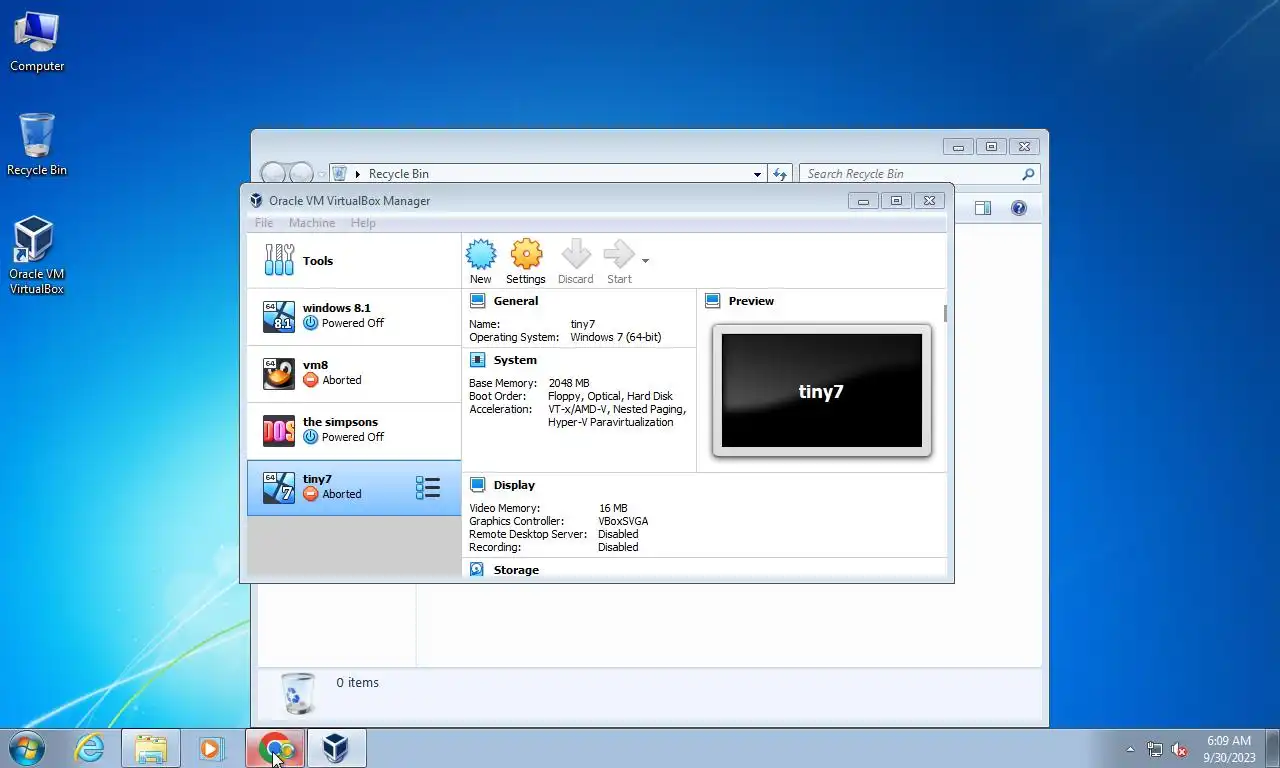Click the Recycle Bin refresh button
The width and height of the screenshot is (1280, 768).
(780, 174)
